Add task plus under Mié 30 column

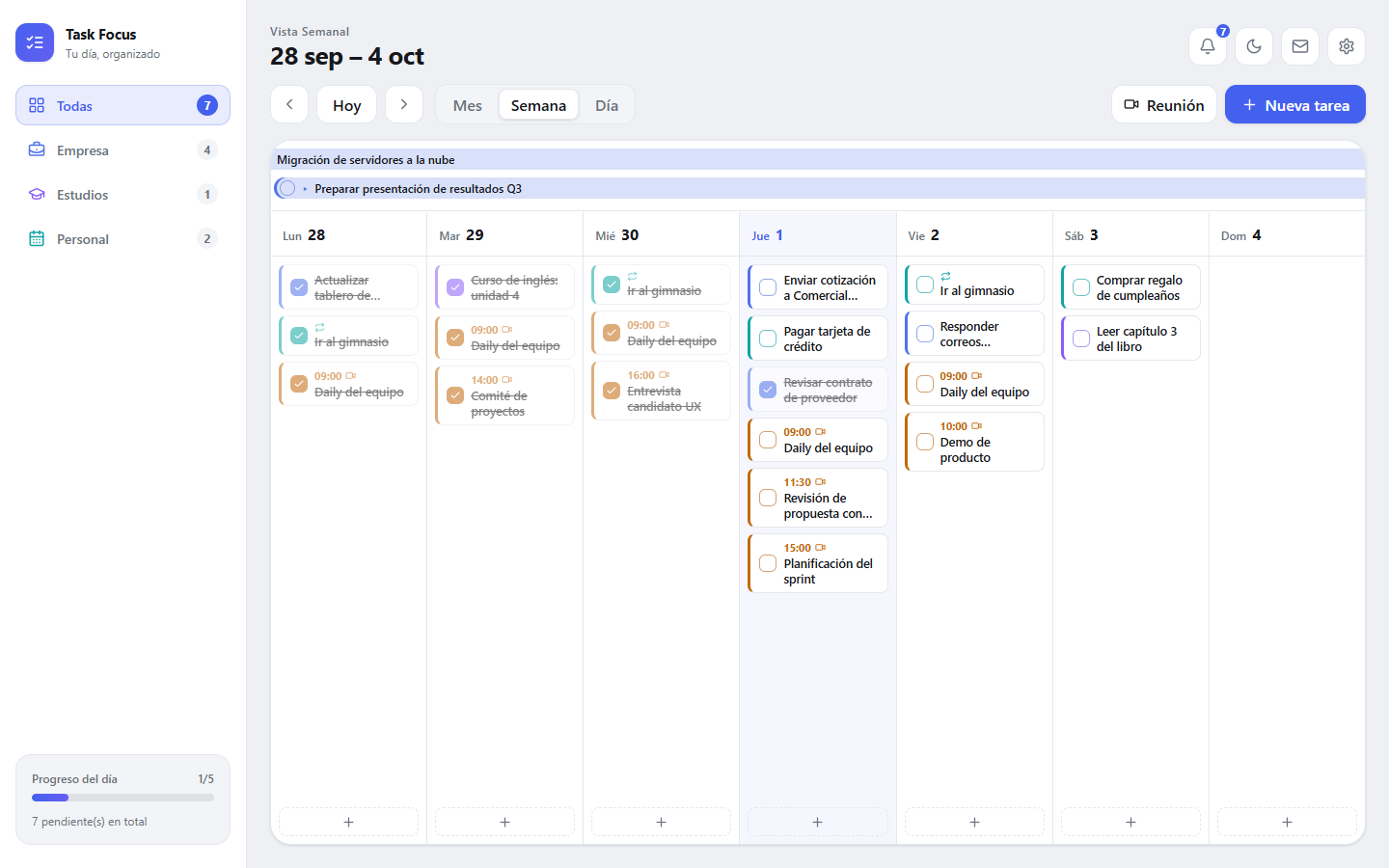pos(661,822)
